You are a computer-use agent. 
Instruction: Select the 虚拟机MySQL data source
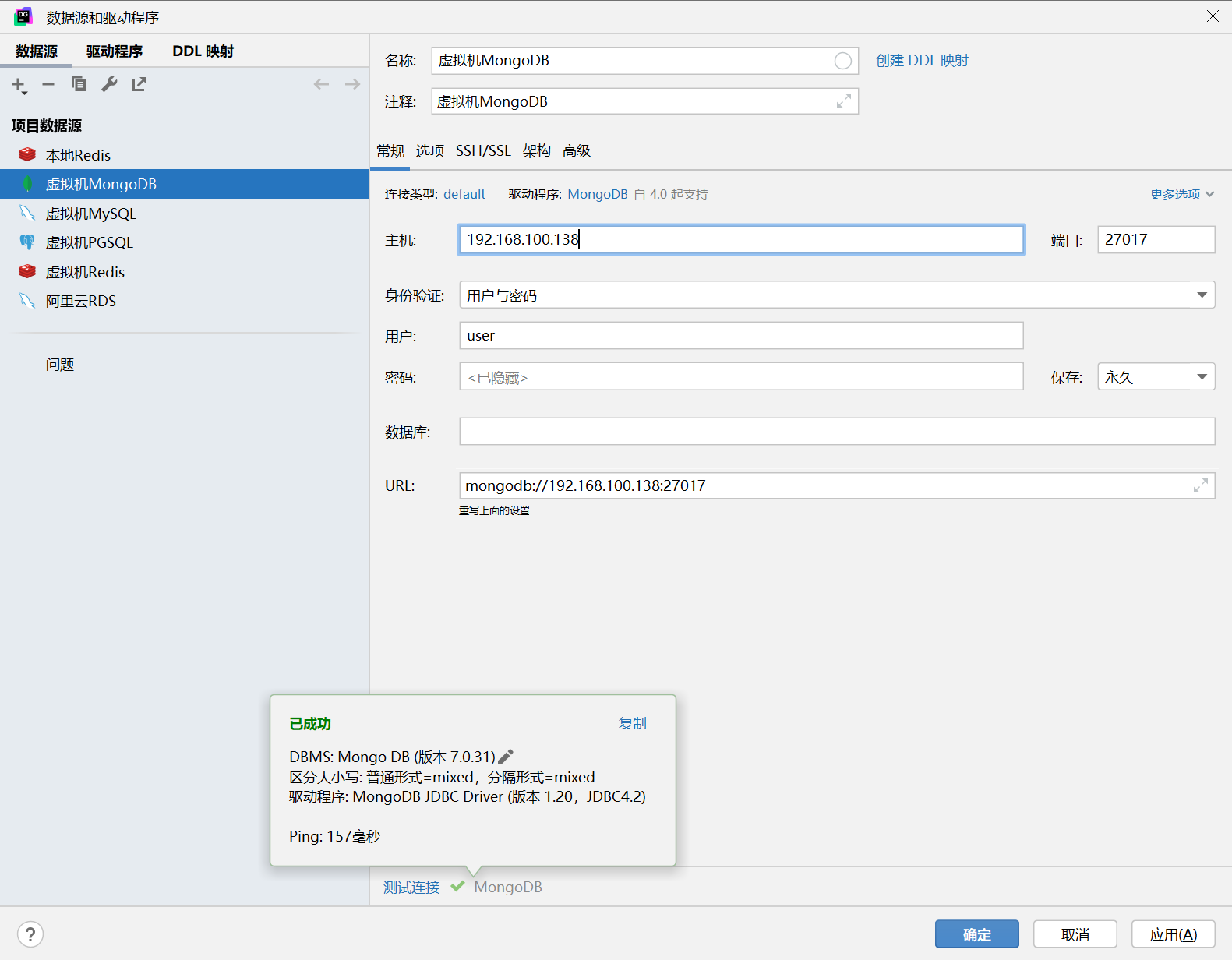[x=185, y=214]
